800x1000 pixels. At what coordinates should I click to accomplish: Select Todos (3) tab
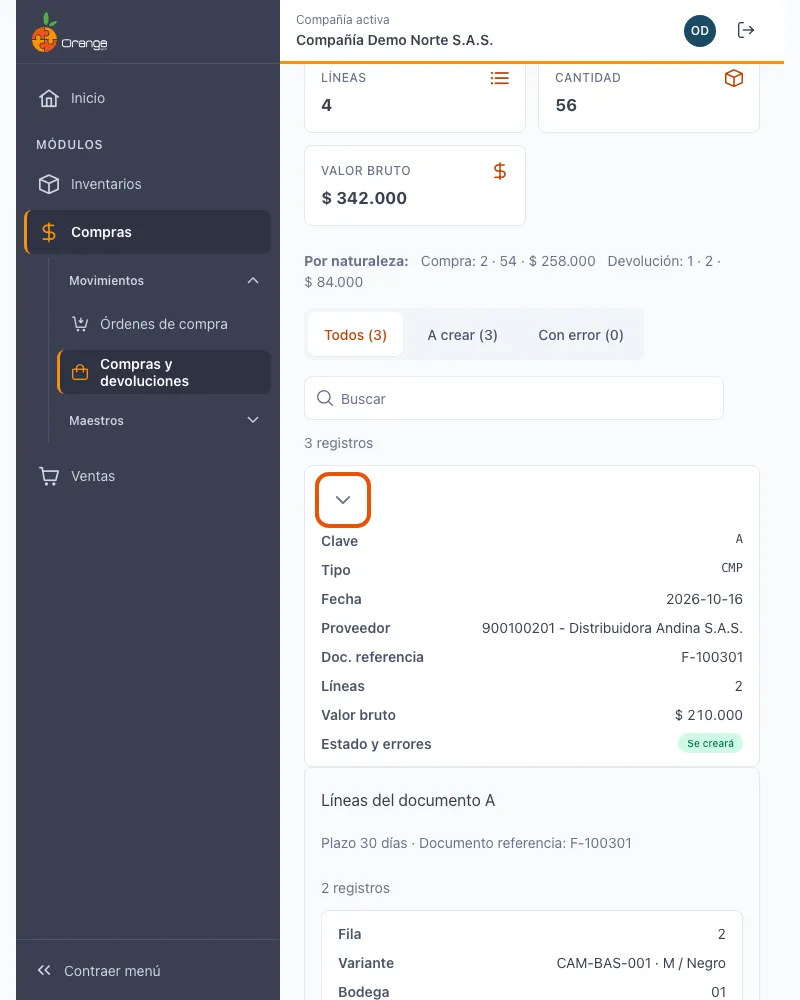coord(355,335)
